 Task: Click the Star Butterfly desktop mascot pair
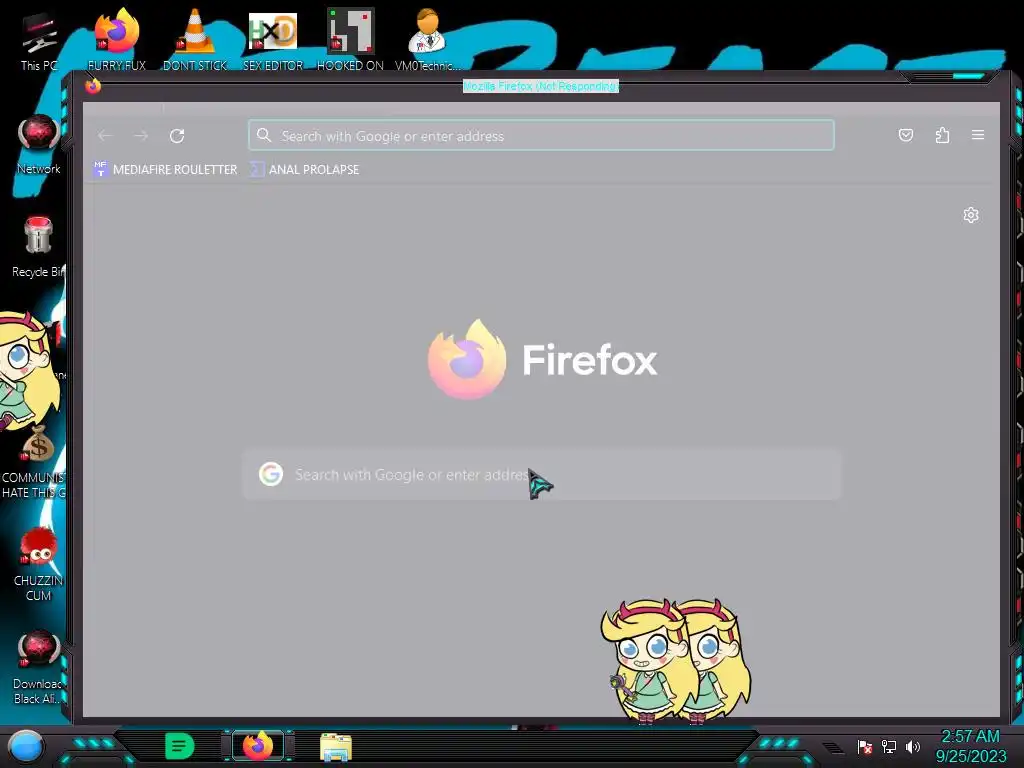[x=676, y=661]
